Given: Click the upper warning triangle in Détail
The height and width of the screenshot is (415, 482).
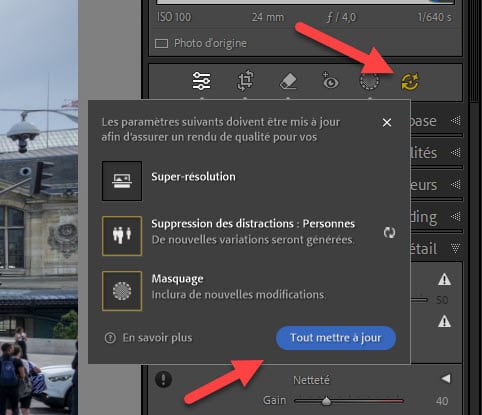Looking at the screenshot, I should pyautogui.click(x=444, y=279).
